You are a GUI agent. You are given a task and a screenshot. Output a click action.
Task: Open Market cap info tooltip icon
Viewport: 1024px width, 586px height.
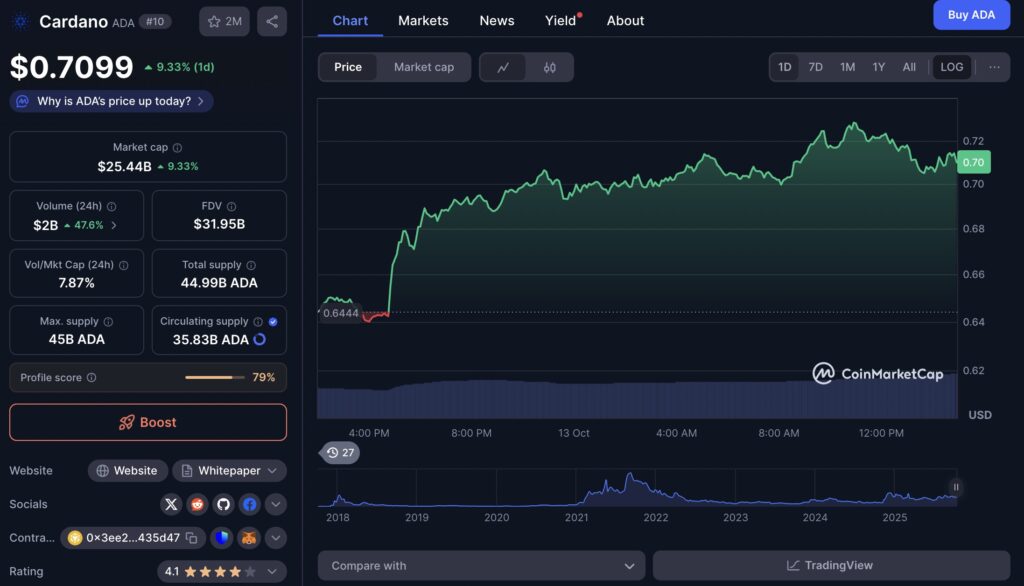177,148
